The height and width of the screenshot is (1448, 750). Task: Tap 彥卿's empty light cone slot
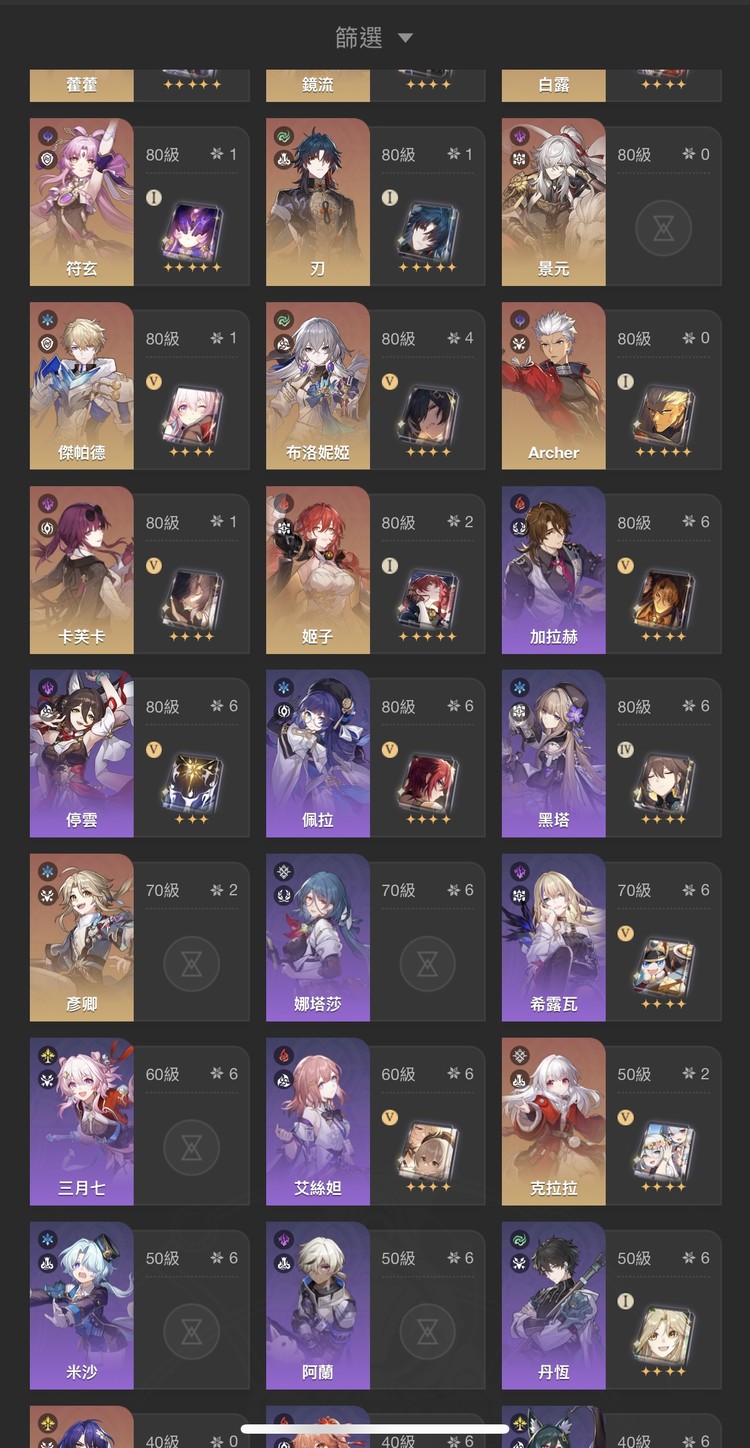point(191,963)
